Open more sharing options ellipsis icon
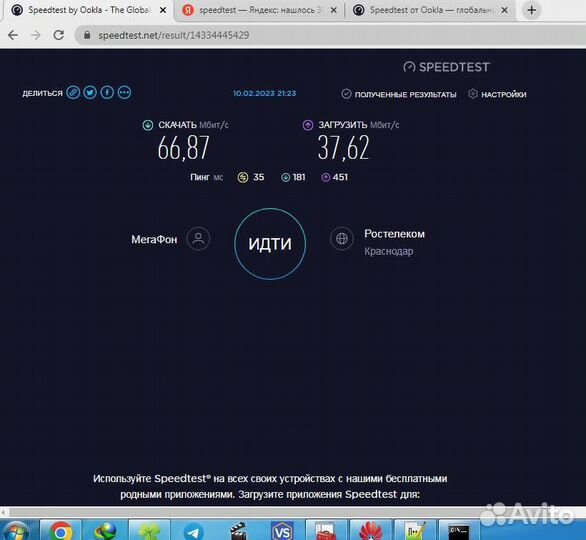586x540 pixels. coord(124,92)
